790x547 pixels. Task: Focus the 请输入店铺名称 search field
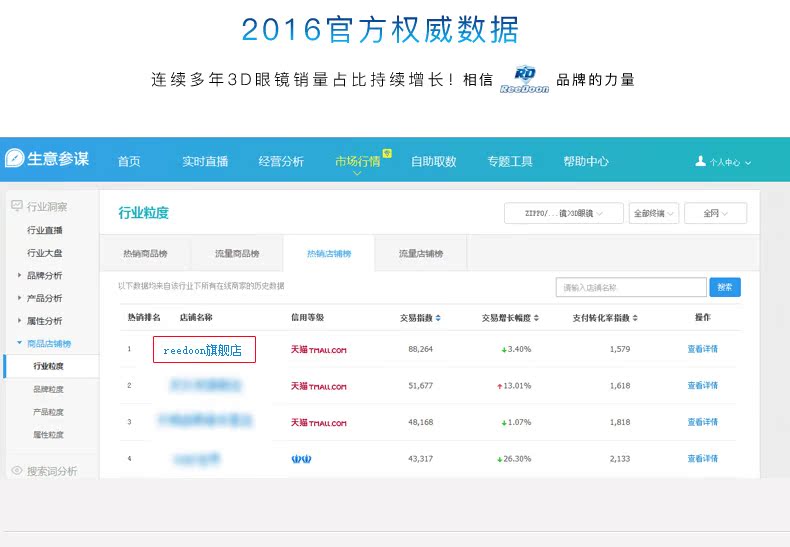(631, 287)
